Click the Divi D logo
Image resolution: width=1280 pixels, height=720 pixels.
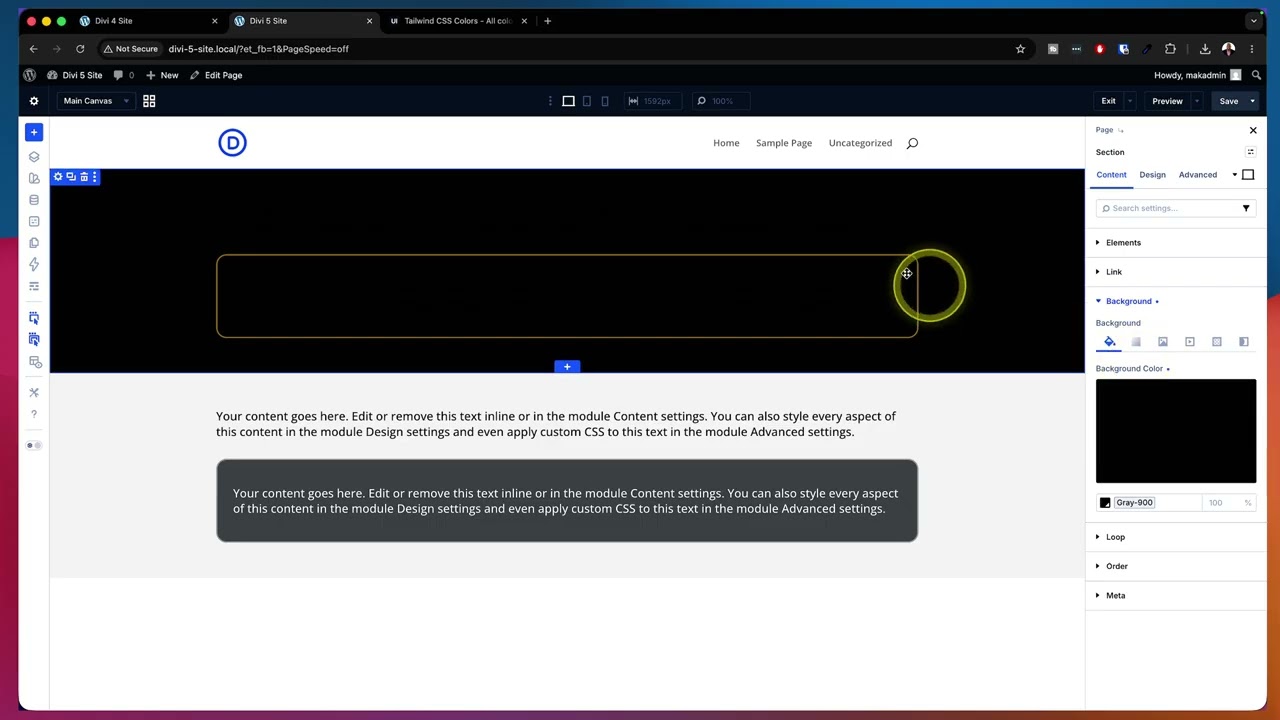pyautogui.click(x=232, y=143)
